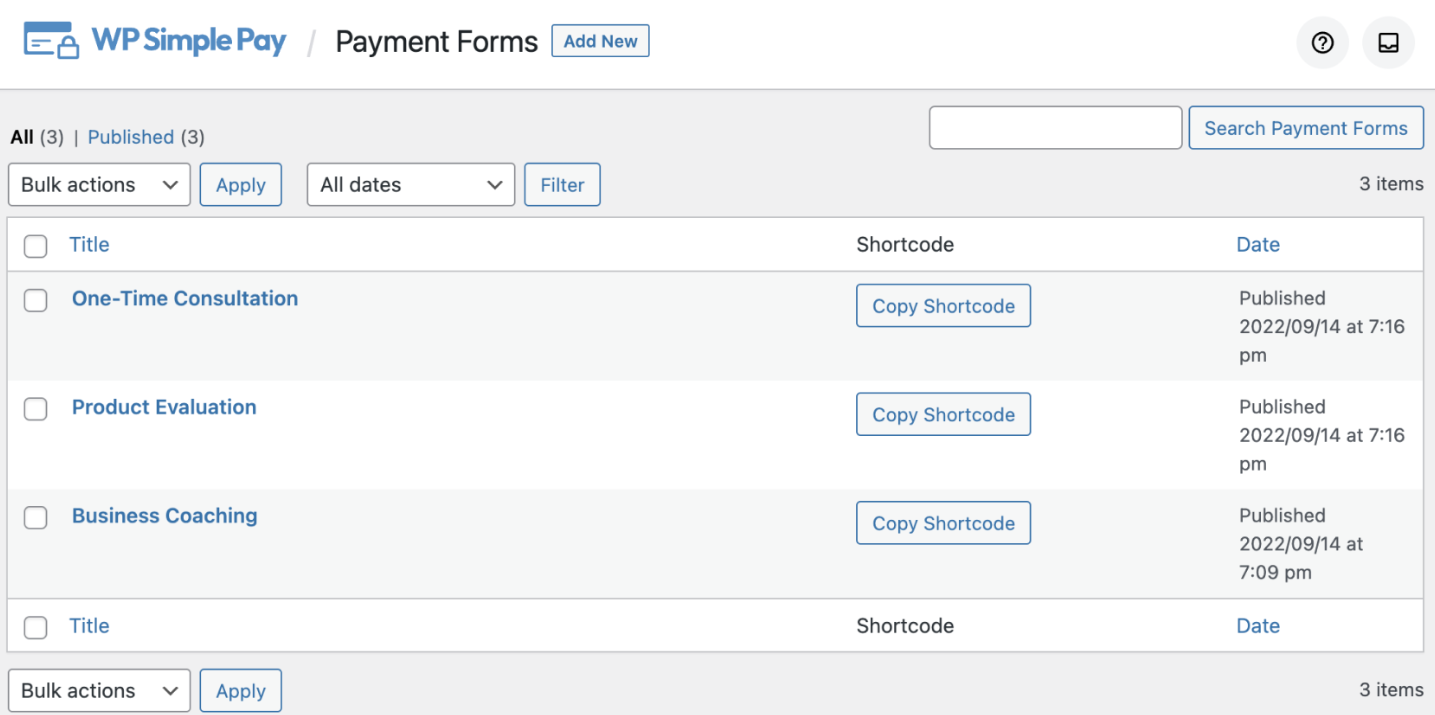Click inside the search input field

click(x=1054, y=127)
